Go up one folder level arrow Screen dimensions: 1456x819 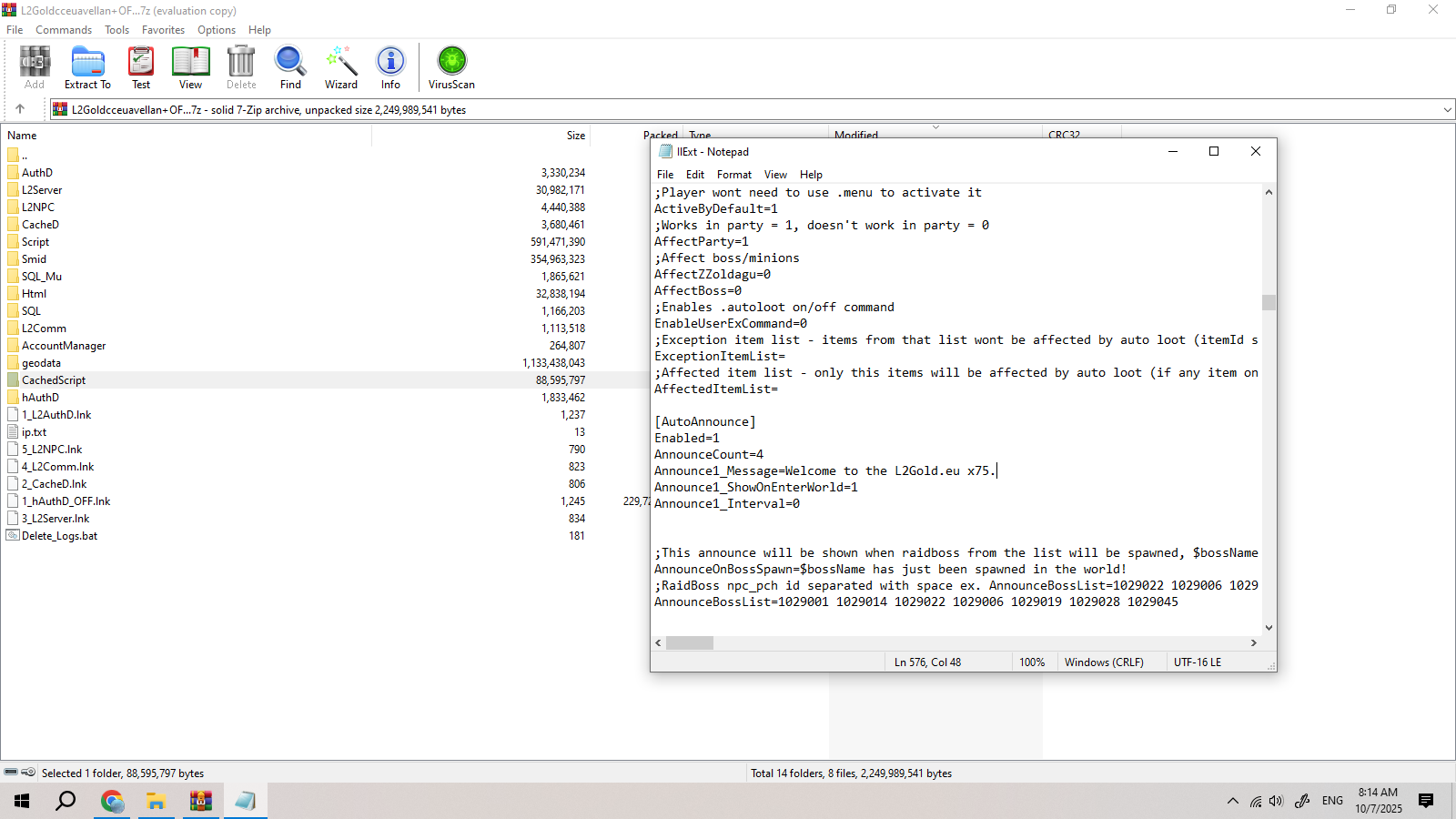pyautogui.click(x=20, y=109)
